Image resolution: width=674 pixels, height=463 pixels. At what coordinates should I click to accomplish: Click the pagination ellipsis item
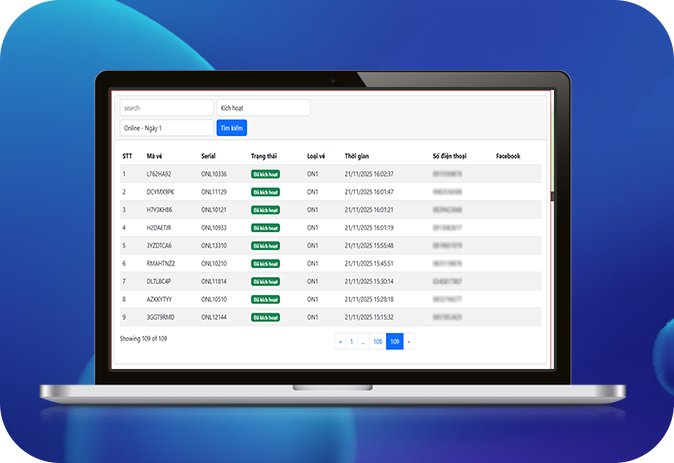tap(363, 342)
